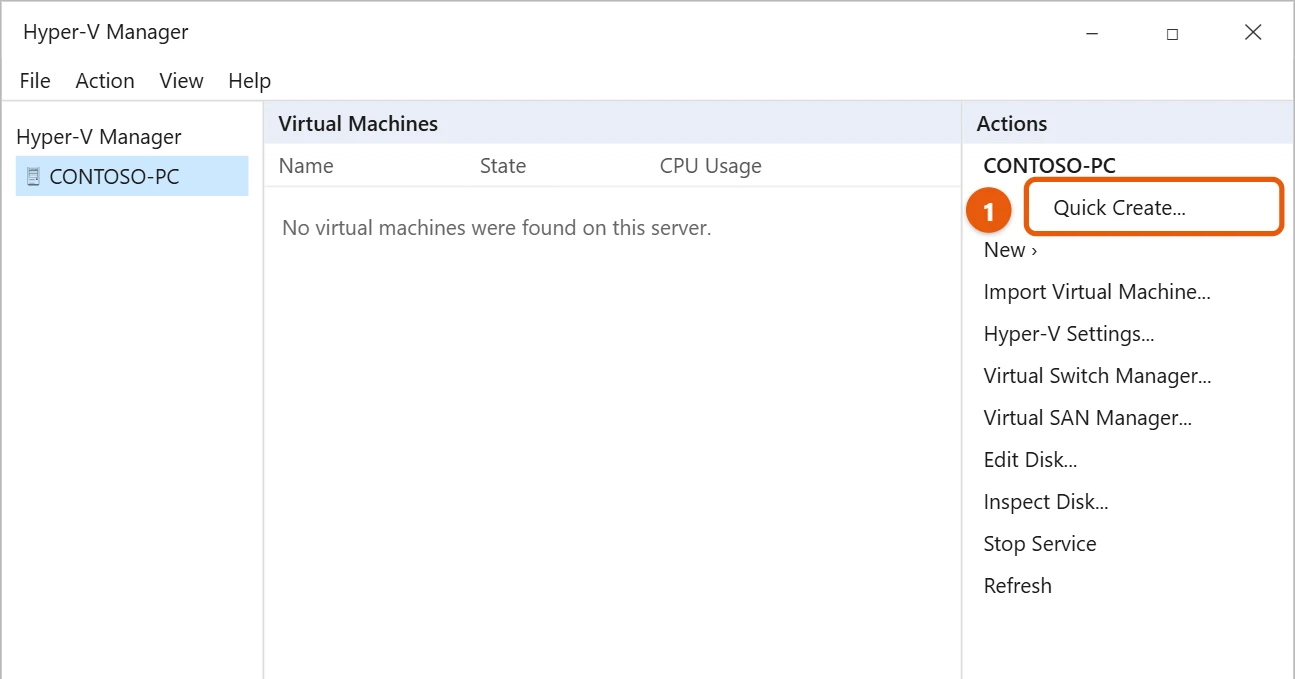
Task: Click 'No virtual machines were found' message
Action: (x=496, y=228)
